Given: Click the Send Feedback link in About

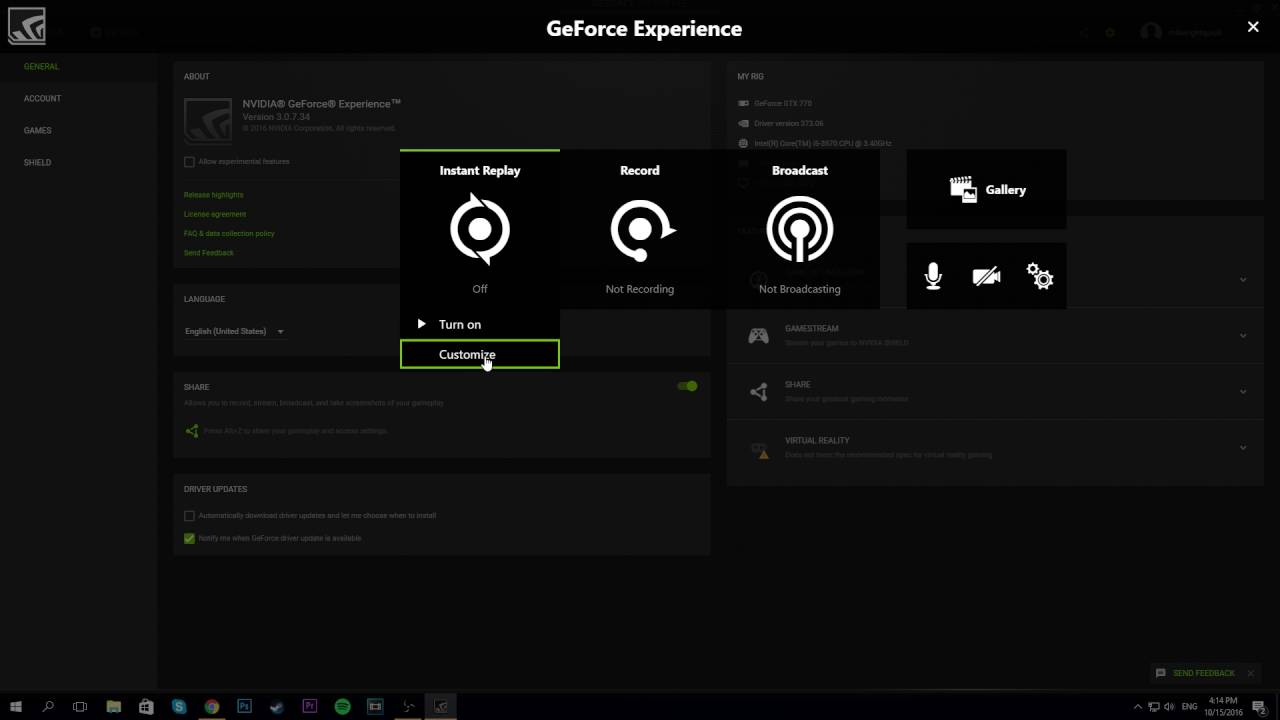Looking at the screenshot, I should [x=209, y=253].
